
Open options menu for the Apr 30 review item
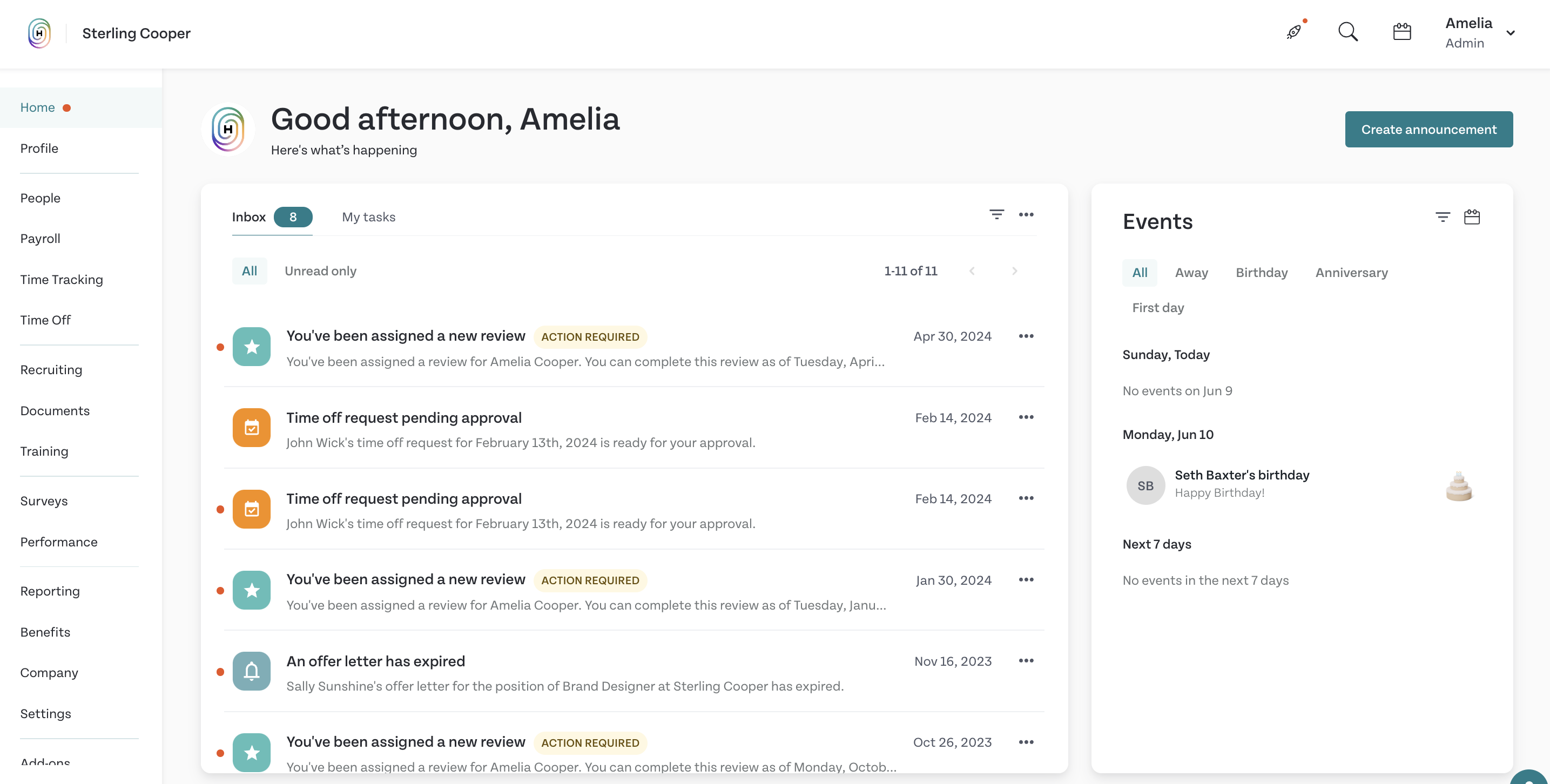click(x=1027, y=336)
